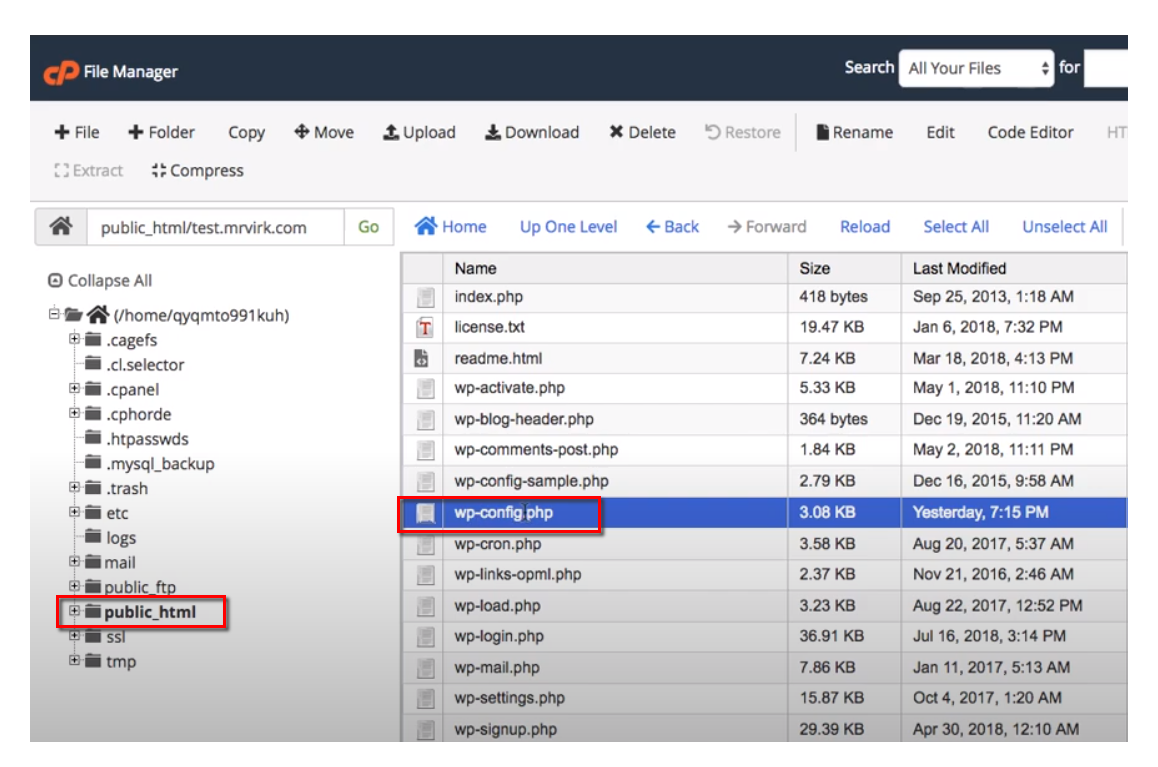Viewport: 1158px width, 767px height.
Task: Click the search text field after 'for'
Action: pyautogui.click(x=1106, y=69)
